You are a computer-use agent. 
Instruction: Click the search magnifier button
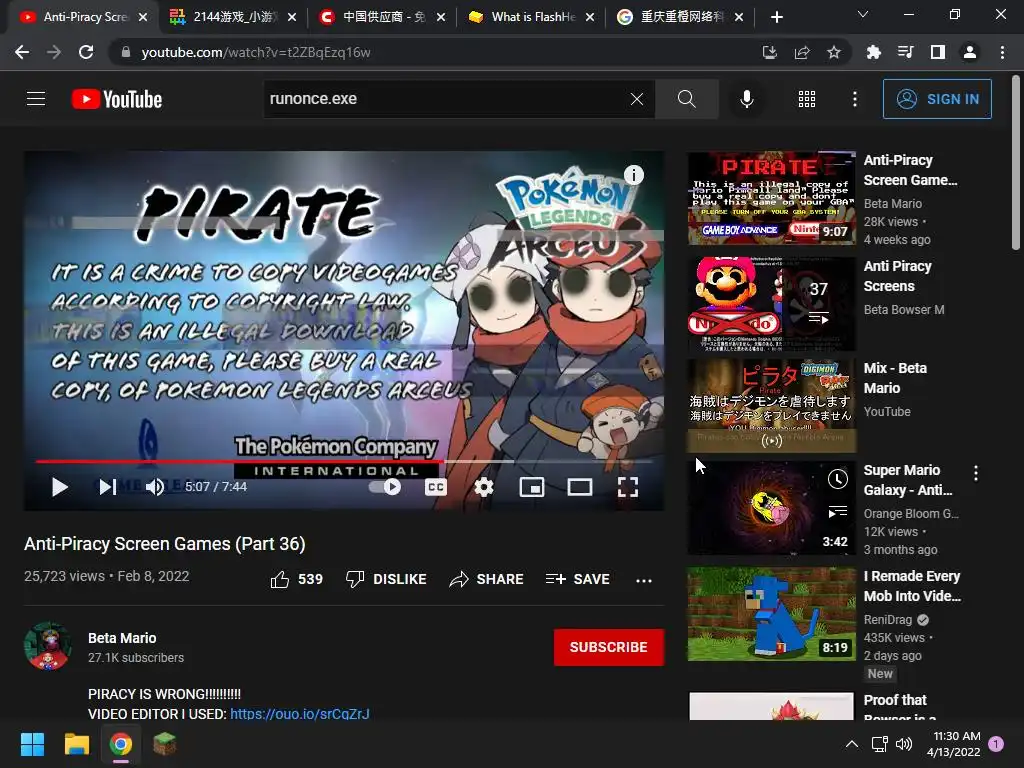click(686, 99)
